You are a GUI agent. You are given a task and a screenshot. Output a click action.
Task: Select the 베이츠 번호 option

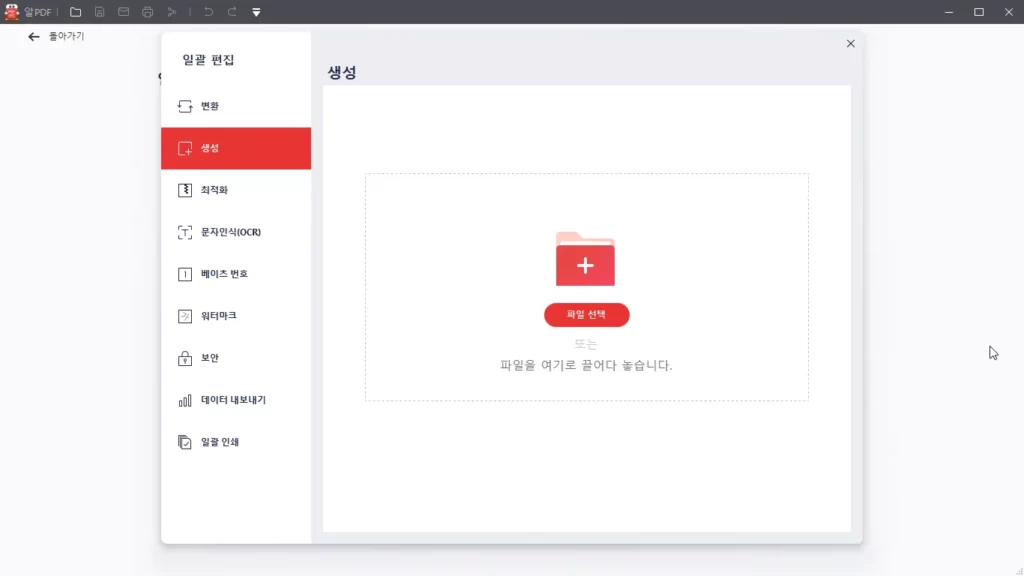[x=214, y=274]
